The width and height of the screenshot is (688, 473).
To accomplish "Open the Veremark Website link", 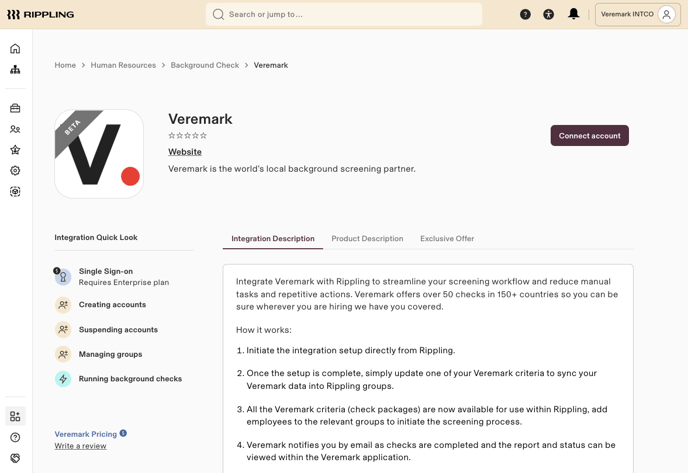I will coord(185,152).
